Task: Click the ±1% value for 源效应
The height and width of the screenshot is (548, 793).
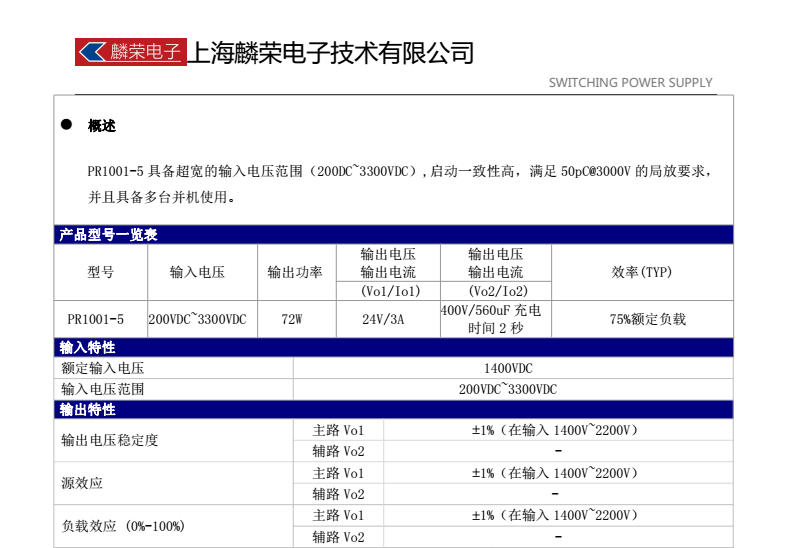Action: pos(555,473)
